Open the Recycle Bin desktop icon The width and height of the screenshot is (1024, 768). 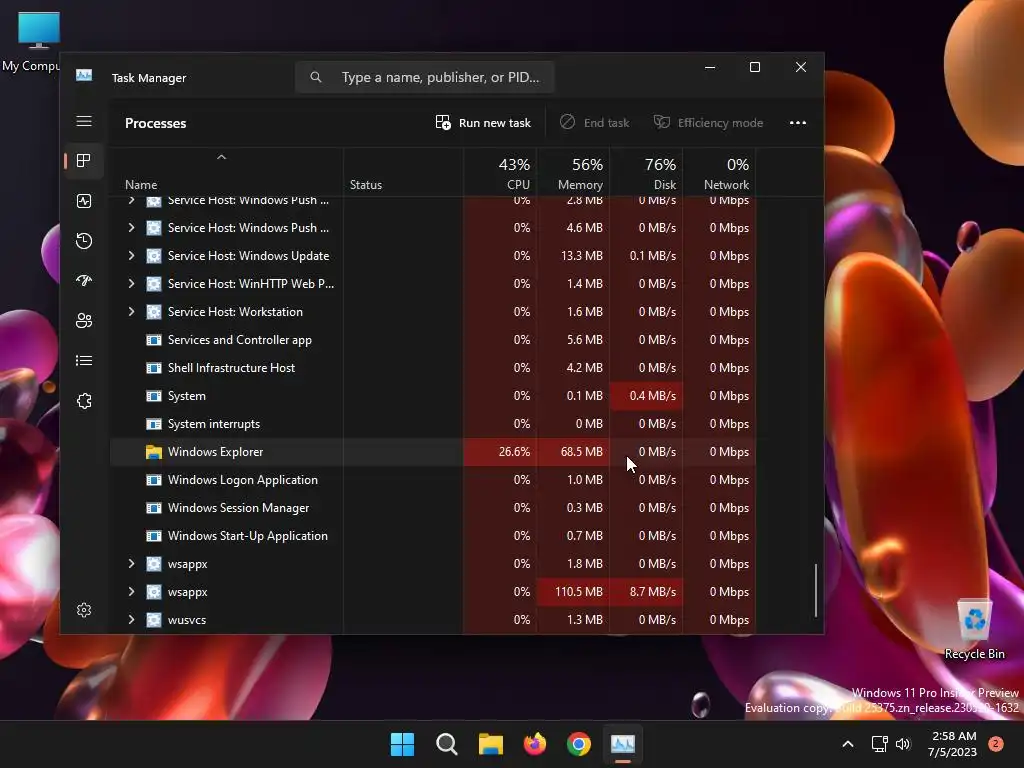click(974, 630)
